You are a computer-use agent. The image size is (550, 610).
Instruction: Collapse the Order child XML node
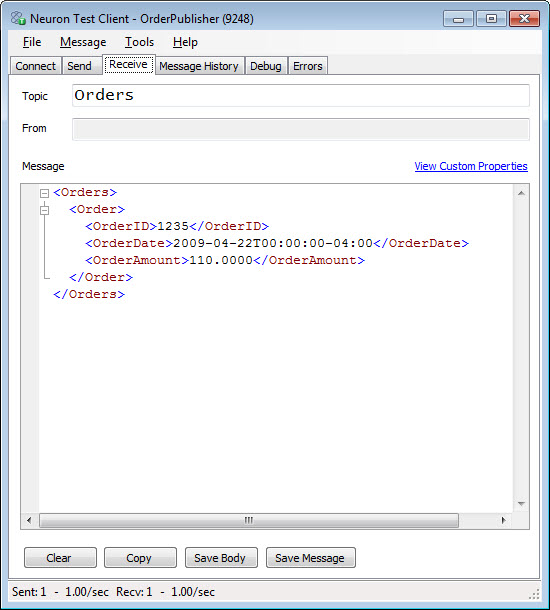pos(45,210)
